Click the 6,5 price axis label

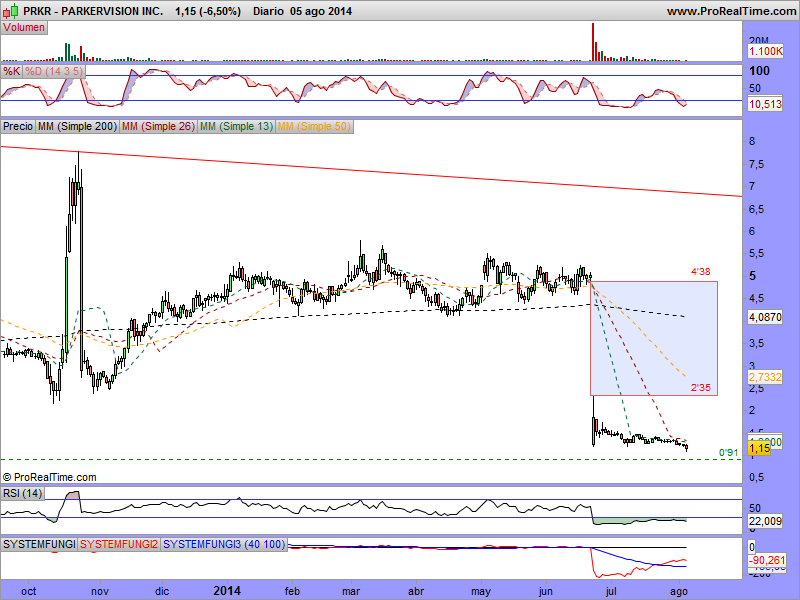point(756,209)
